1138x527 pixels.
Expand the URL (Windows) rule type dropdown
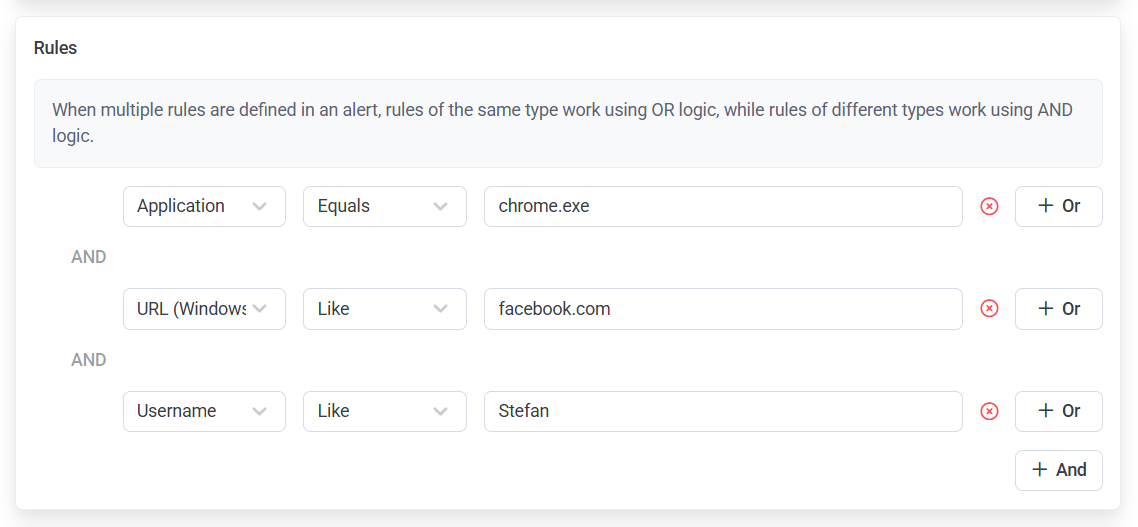pos(204,309)
